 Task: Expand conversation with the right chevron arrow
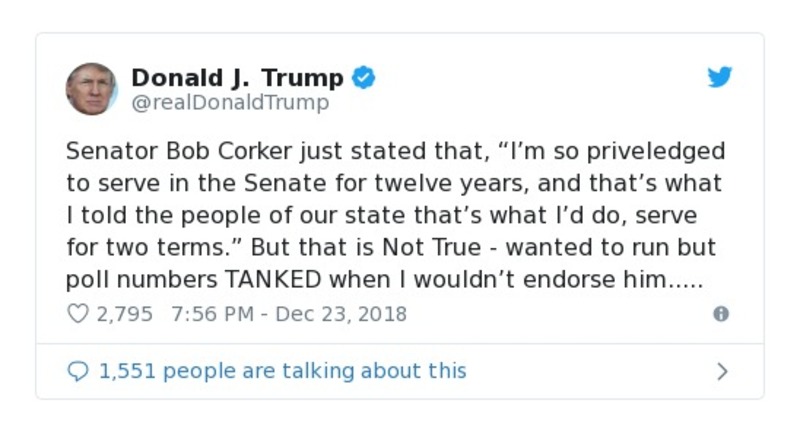722,372
